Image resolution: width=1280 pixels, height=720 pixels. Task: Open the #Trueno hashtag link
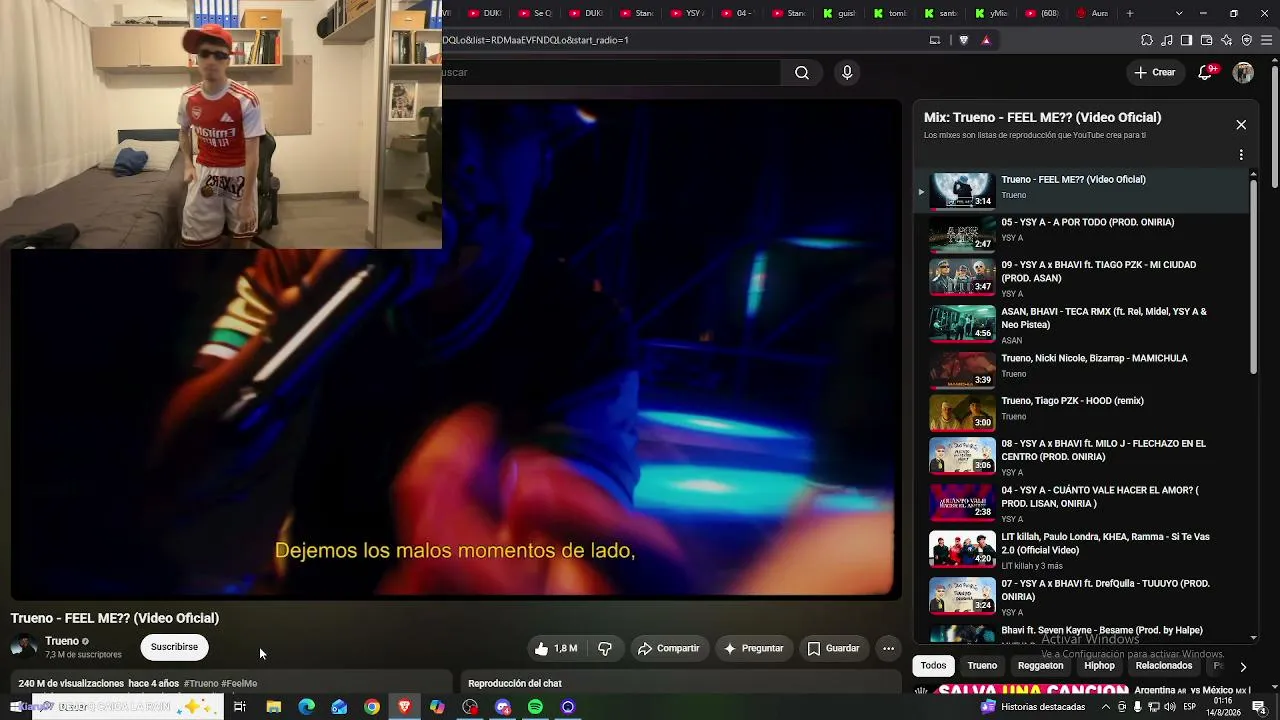pyautogui.click(x=201, y=684)
